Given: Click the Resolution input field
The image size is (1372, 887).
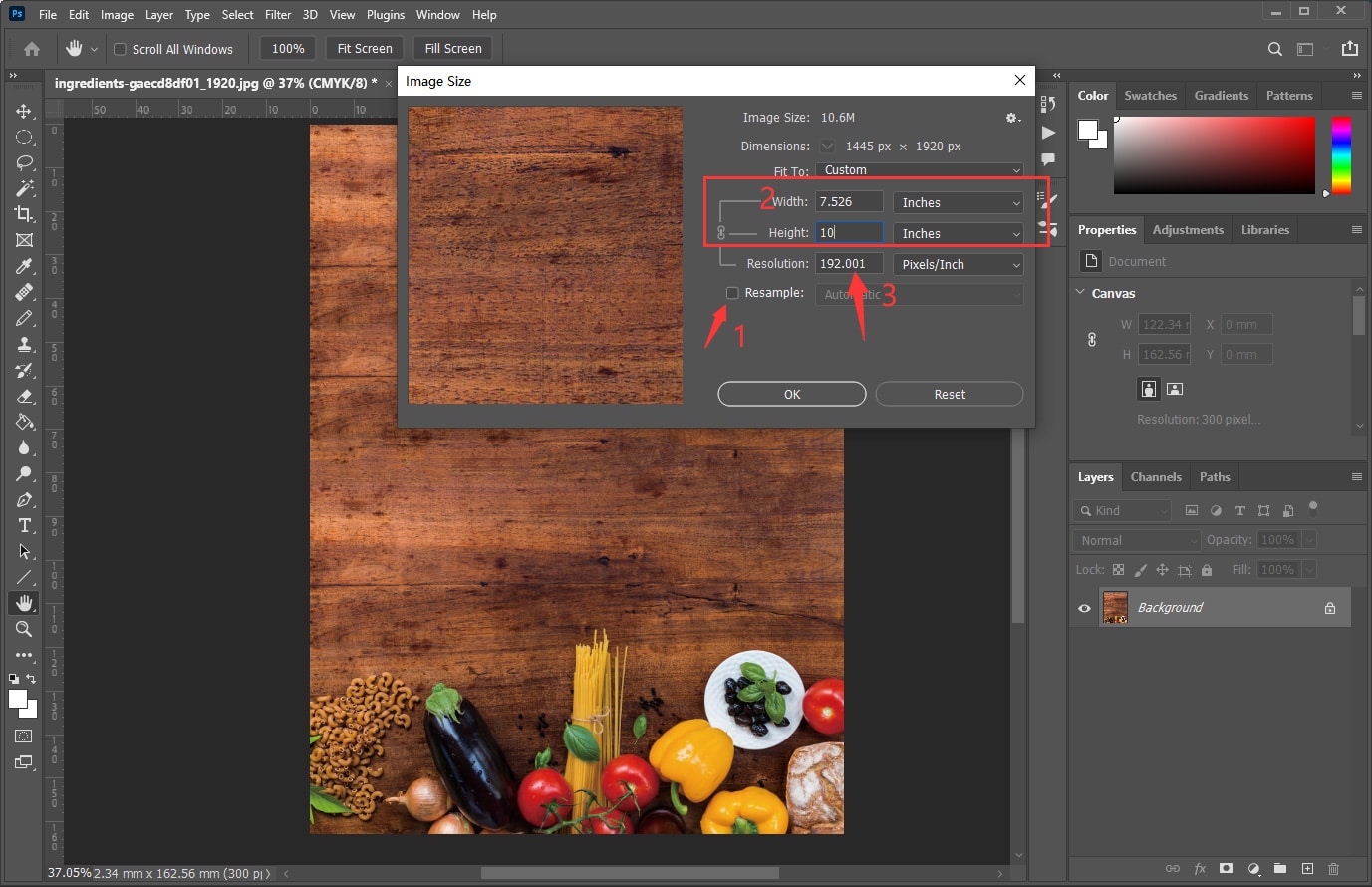Looking at the screenshot, I should coord(848,264).
